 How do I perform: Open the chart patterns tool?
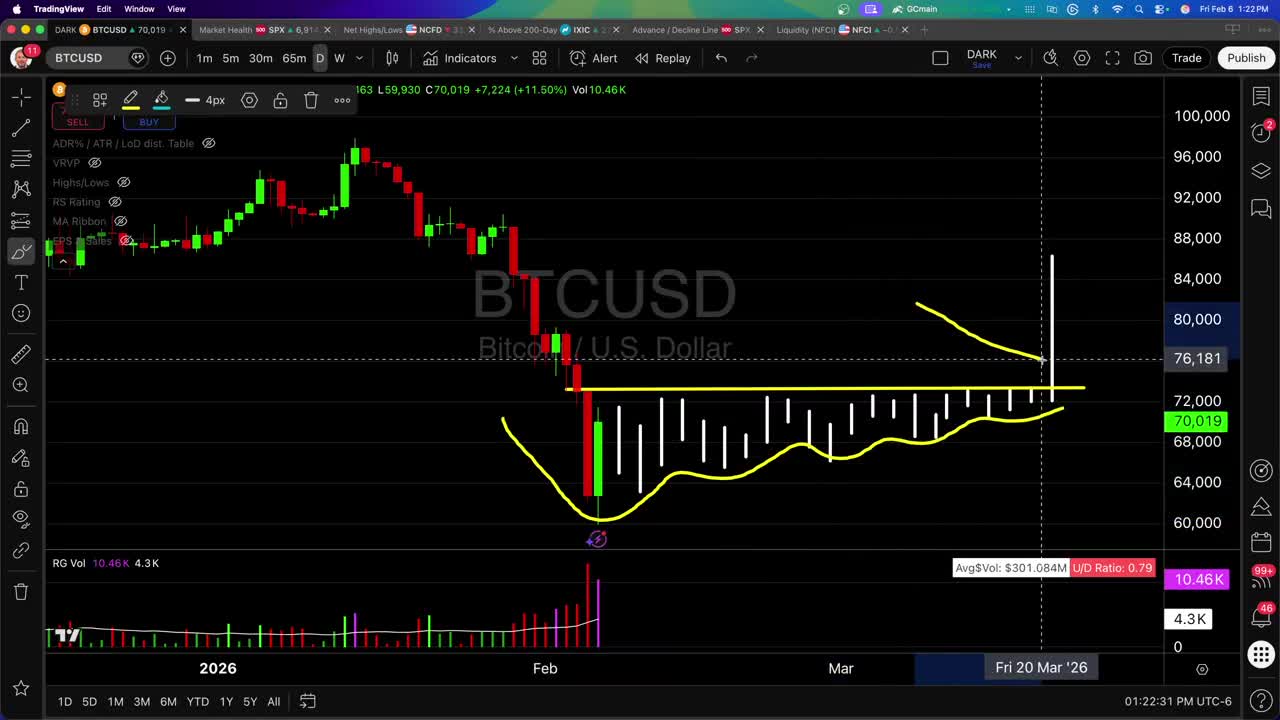[x=20, y=189]
